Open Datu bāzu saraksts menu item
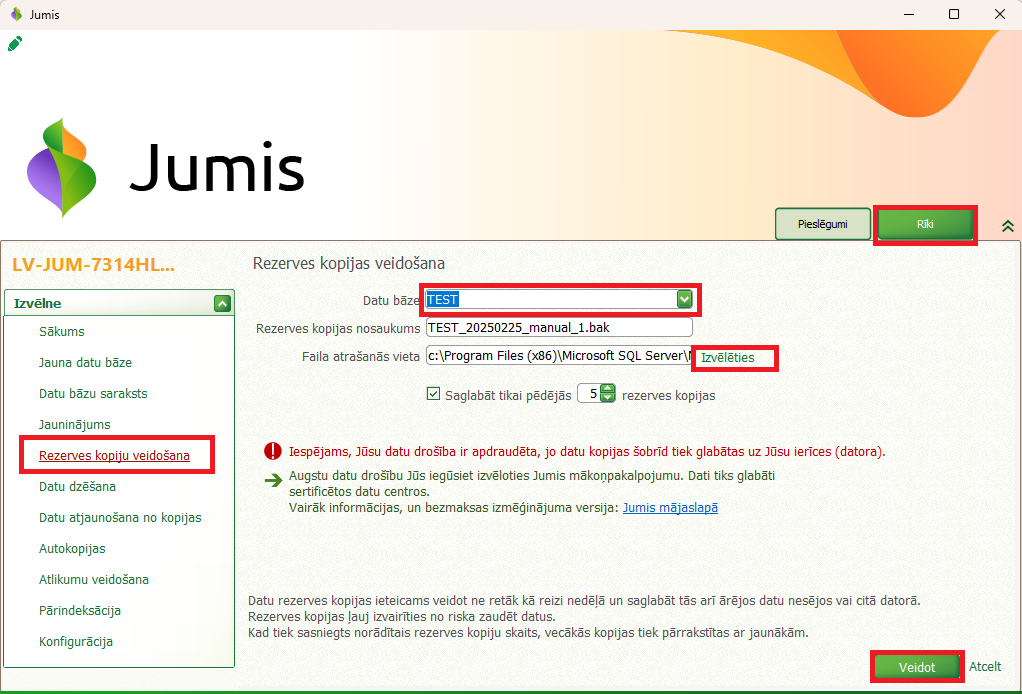Screen dimensions: 1022x694 point(93,394)
